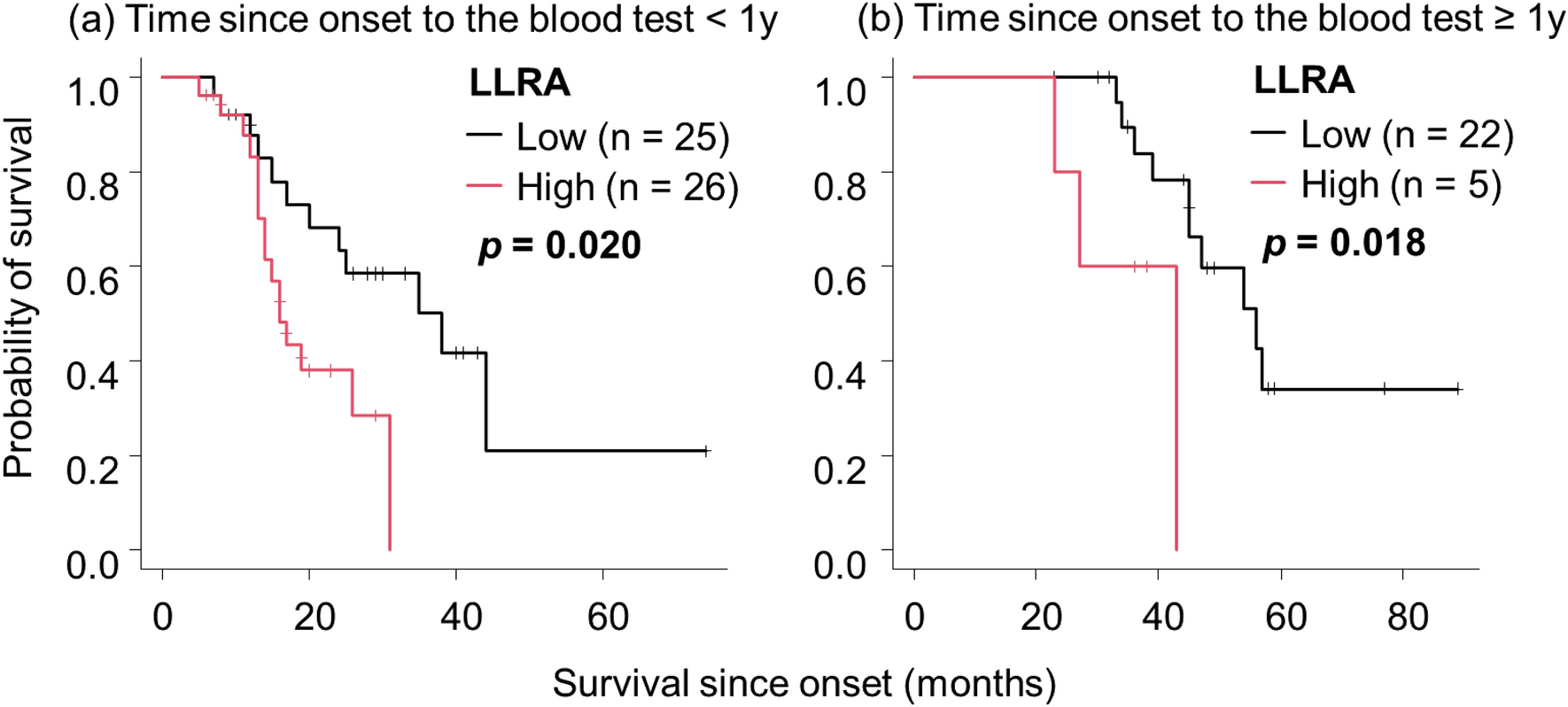This screenshot has width=1568, height=707.
Task: Click the panel (b) title text
Action: point(1210,20)
